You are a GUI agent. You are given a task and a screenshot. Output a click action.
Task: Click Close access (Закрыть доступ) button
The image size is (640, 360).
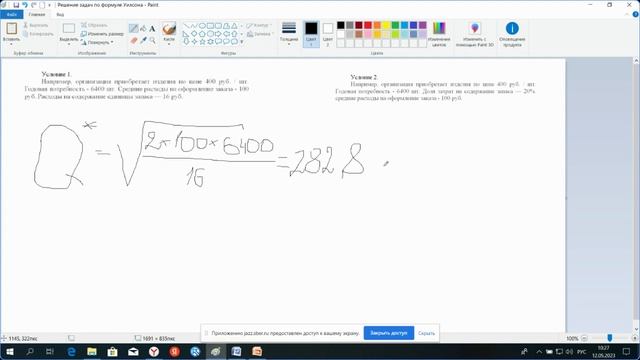click(389, 333)
